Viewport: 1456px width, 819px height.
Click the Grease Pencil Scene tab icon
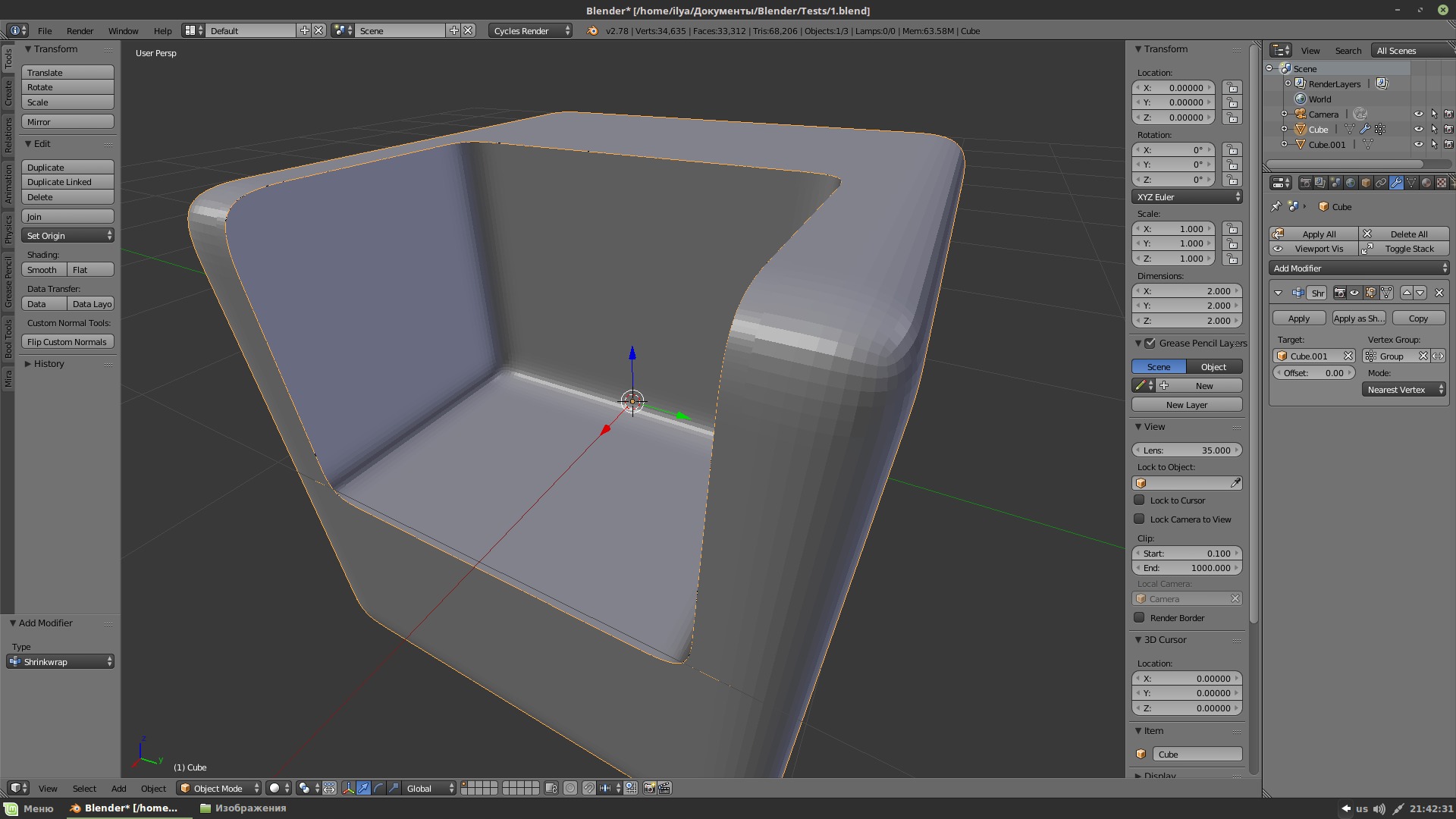click(x=1159, y=366)
